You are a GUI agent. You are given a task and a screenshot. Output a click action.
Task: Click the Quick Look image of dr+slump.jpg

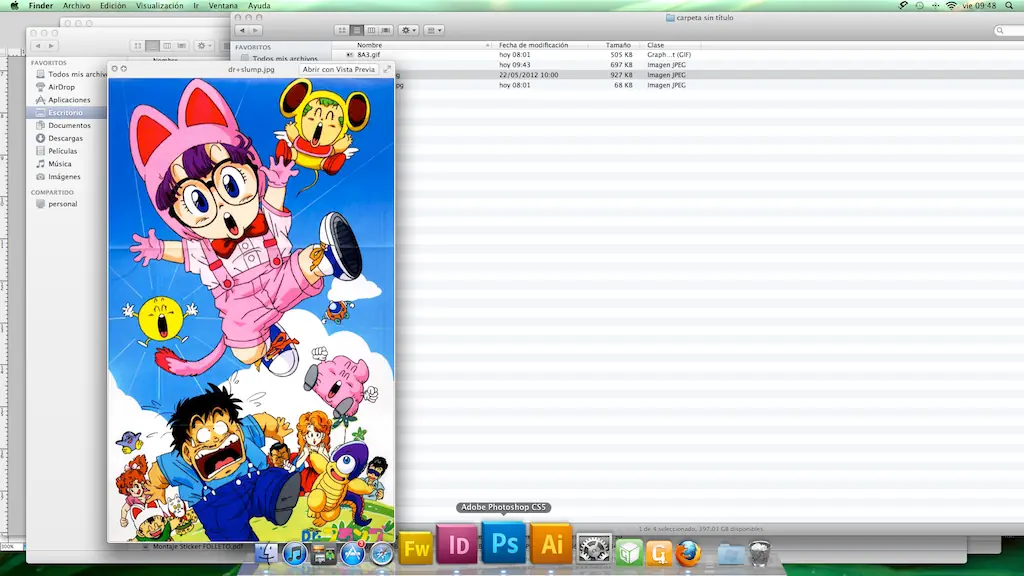[x=251, y=310]
